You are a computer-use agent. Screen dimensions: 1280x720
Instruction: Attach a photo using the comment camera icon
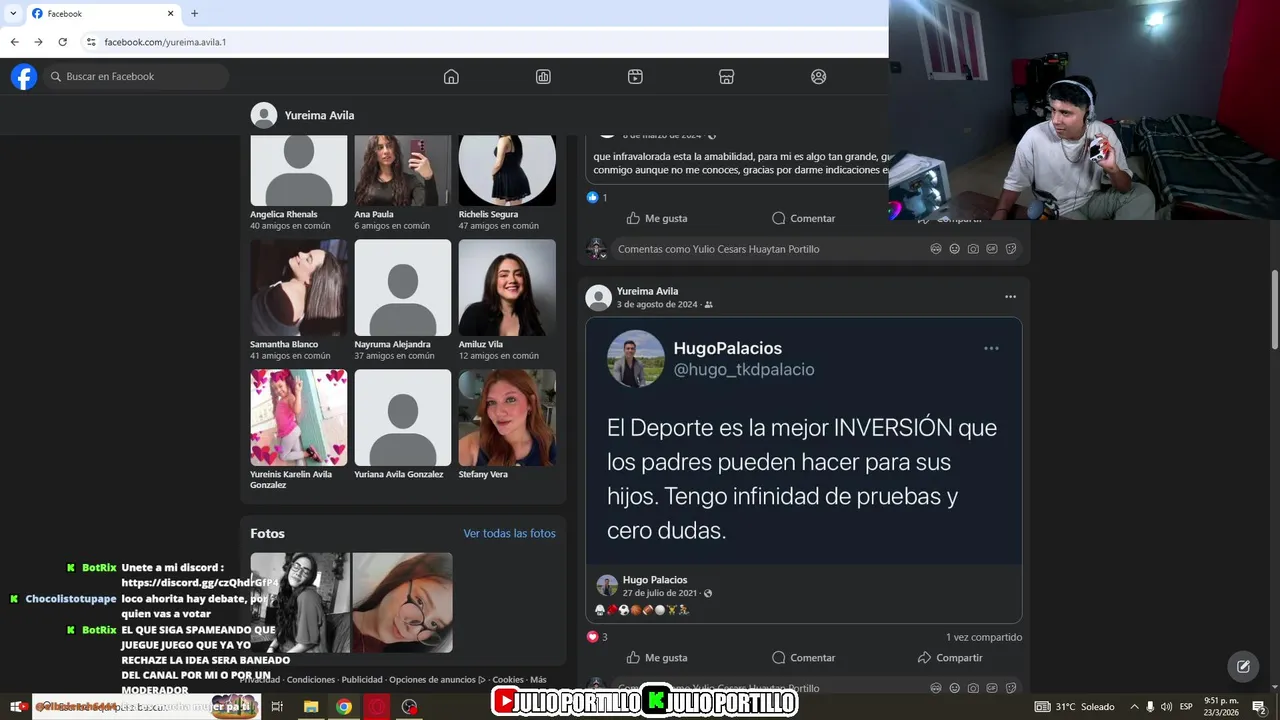pos(973,249)
